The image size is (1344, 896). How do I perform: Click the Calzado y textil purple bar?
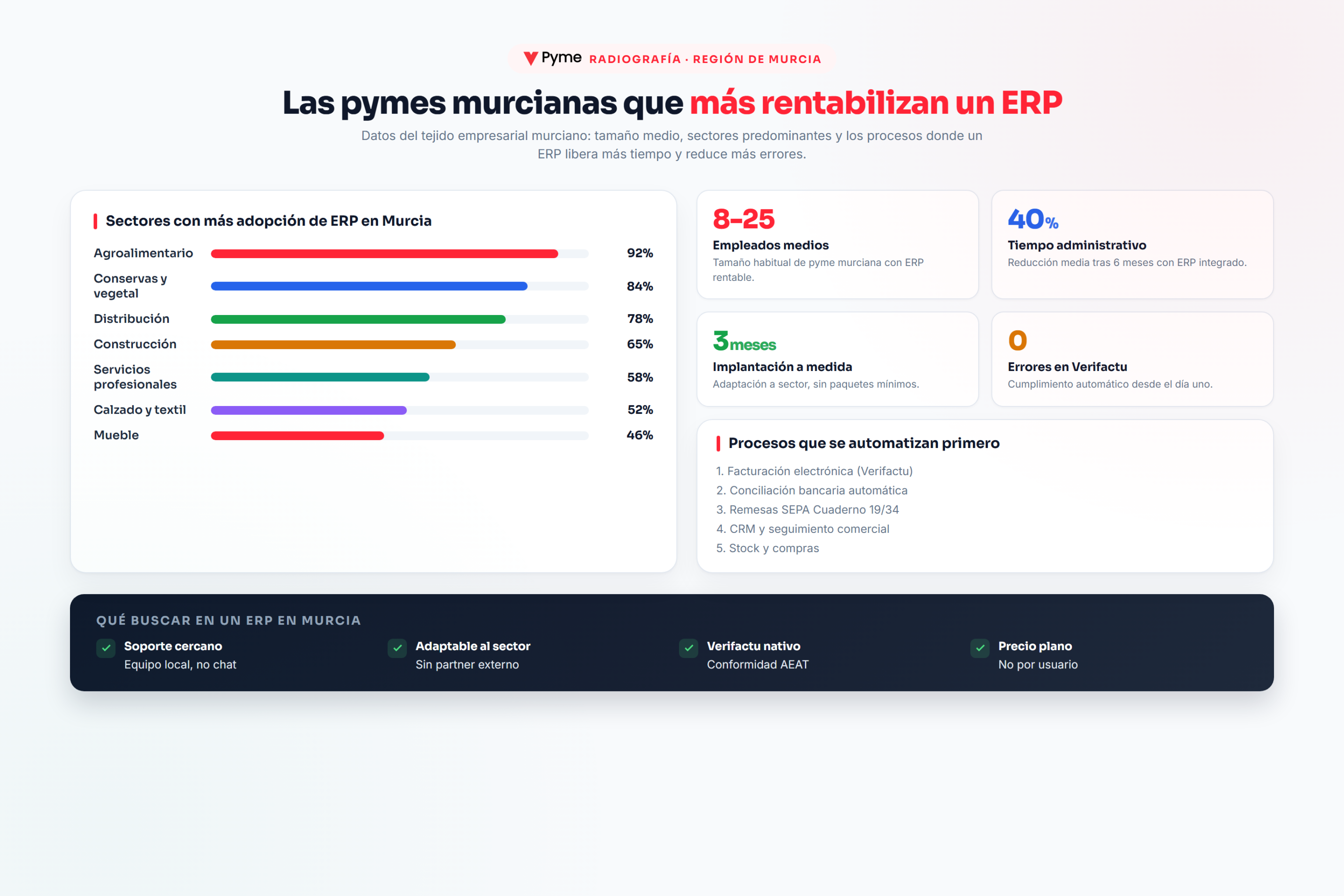(x=308, y=410)
